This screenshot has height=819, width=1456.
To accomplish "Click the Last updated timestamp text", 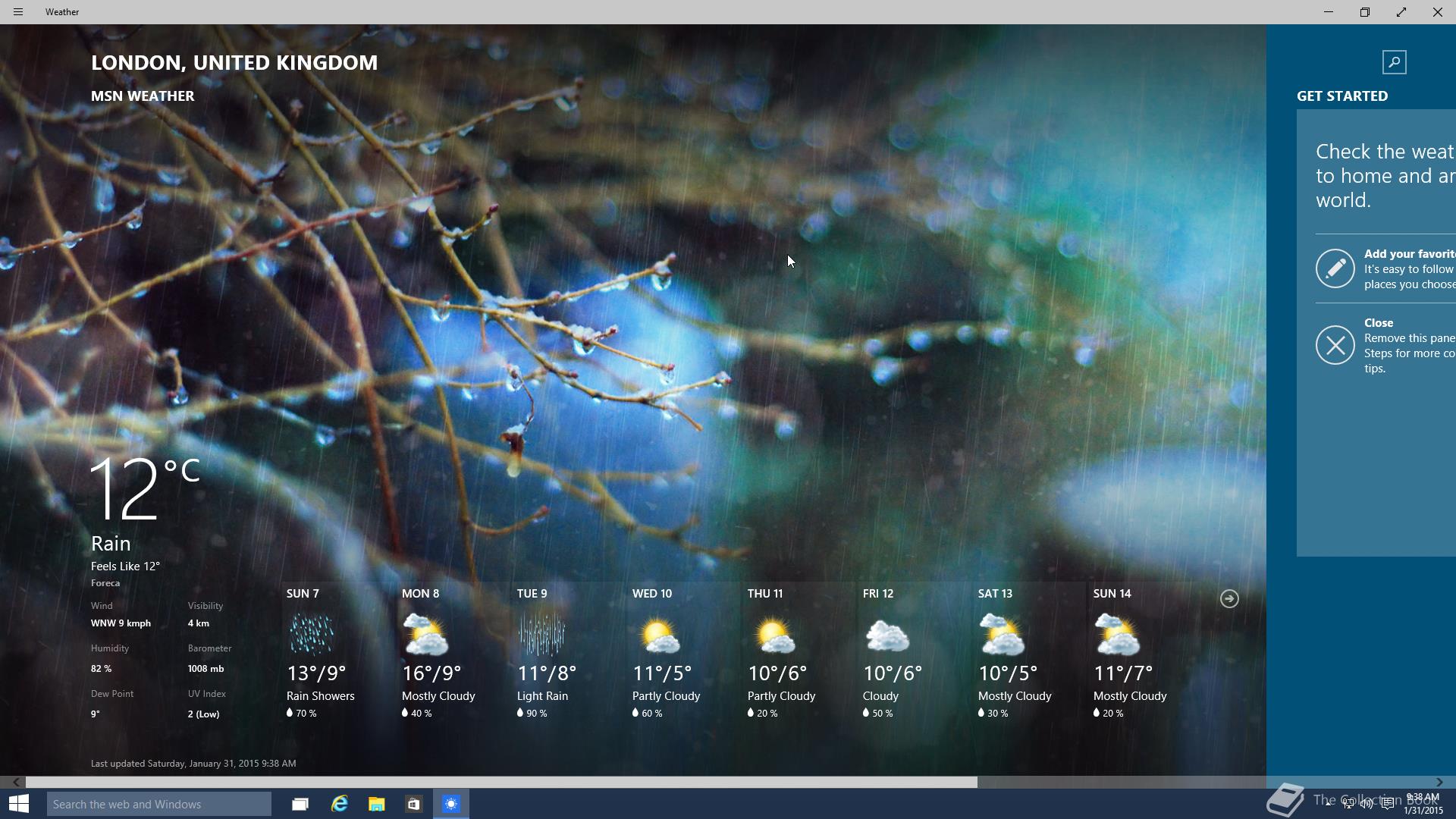I will tap(193, 763).
